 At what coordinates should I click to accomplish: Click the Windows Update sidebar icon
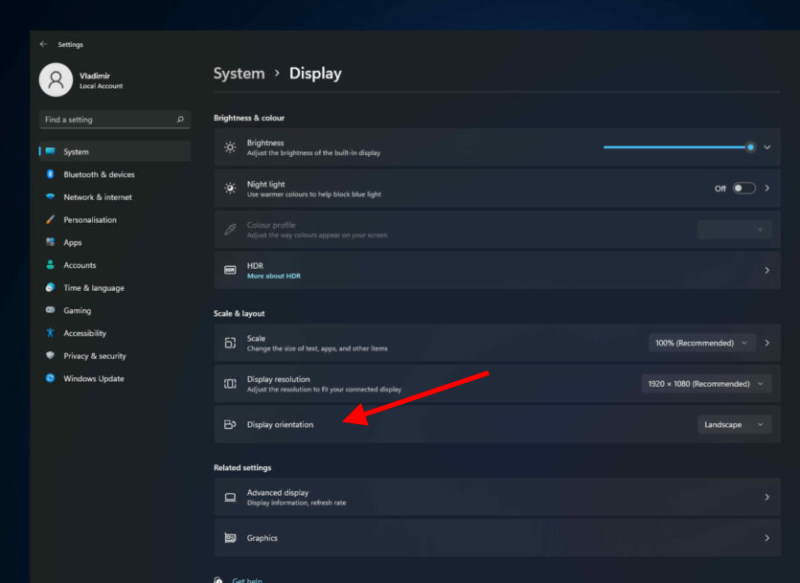(50, 378)
